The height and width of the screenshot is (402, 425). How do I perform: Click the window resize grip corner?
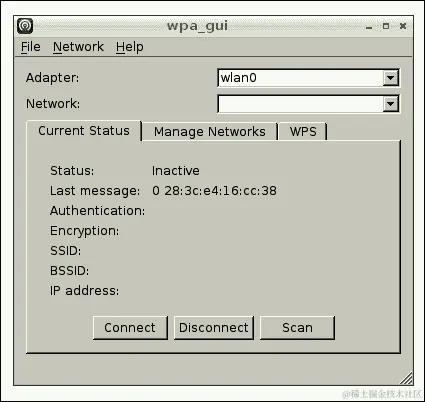(x=406, y=378)
